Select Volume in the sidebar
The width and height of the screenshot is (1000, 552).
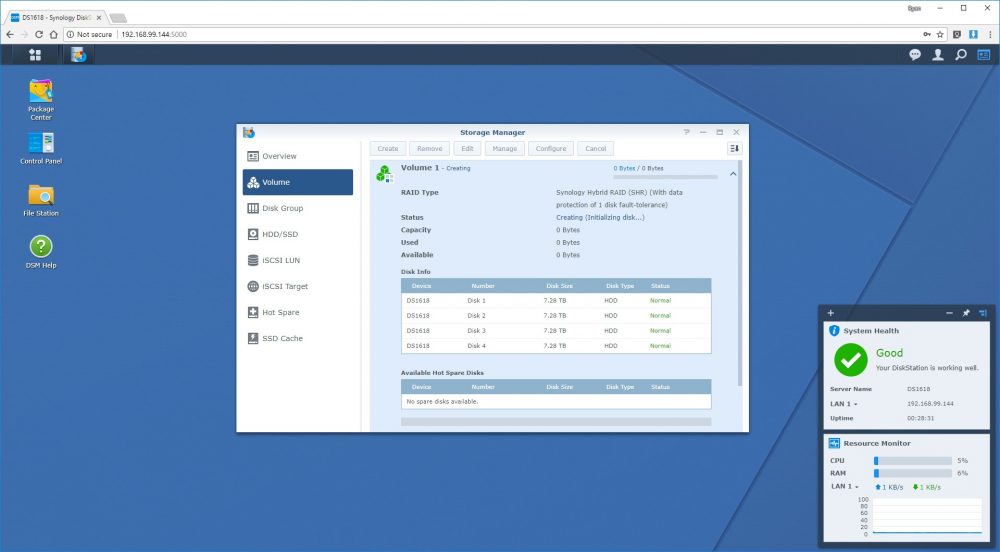pos(298,182)
